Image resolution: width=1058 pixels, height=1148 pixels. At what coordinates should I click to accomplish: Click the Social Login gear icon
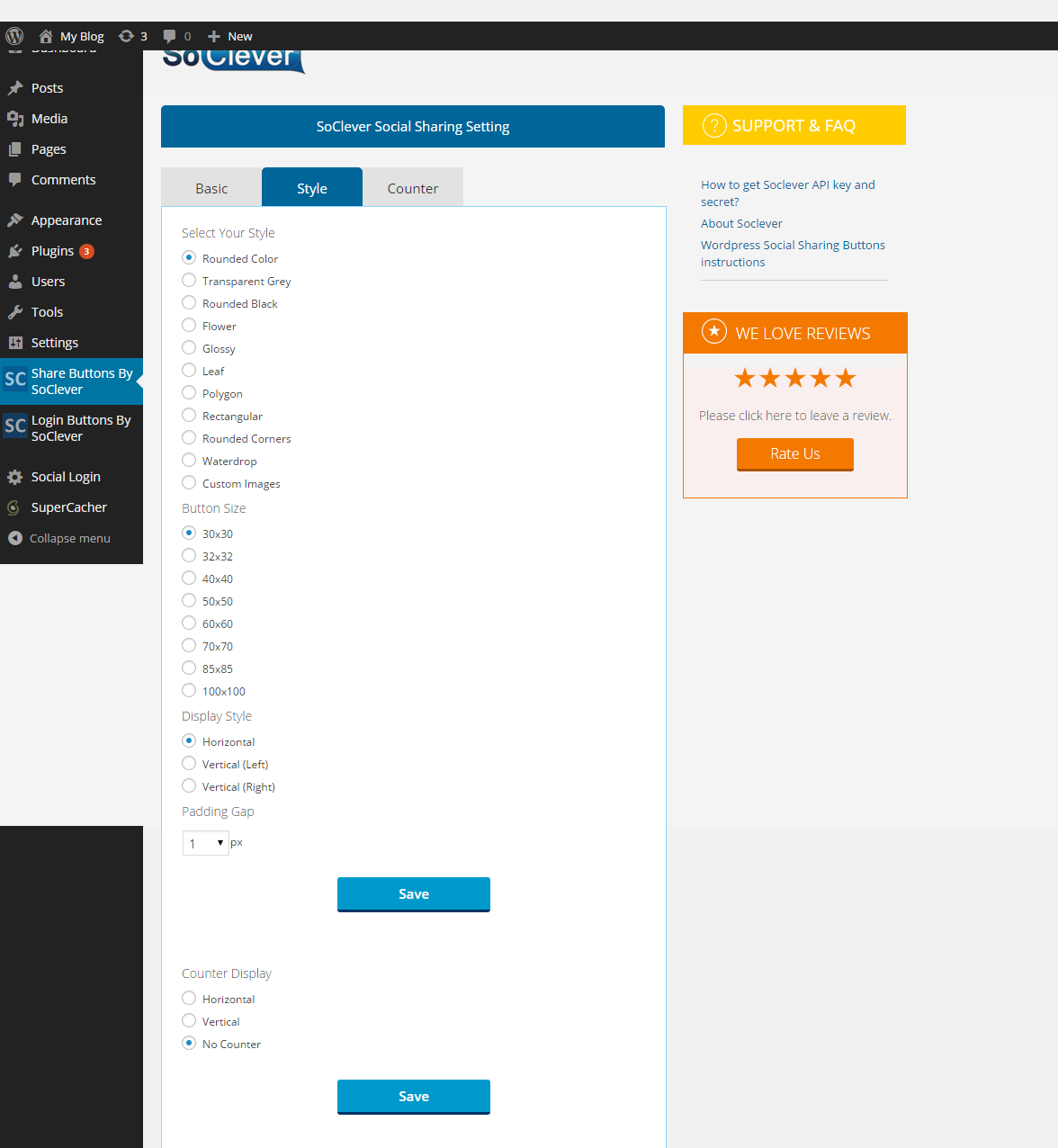point(15,477)
